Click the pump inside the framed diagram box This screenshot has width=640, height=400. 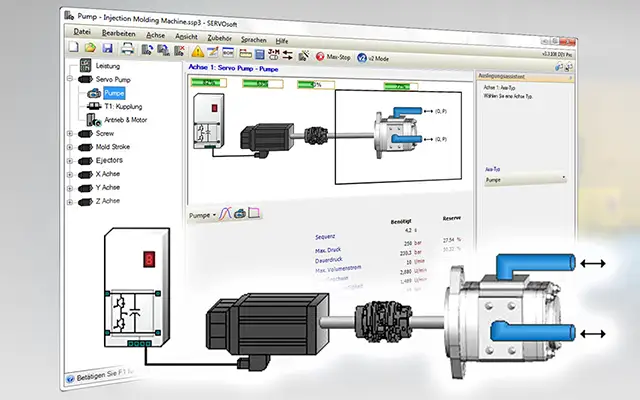click(398, 132)
